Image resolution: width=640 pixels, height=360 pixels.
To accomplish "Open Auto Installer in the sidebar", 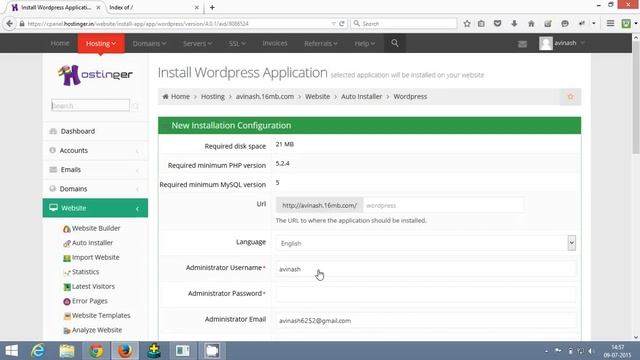I will [88, 243].
